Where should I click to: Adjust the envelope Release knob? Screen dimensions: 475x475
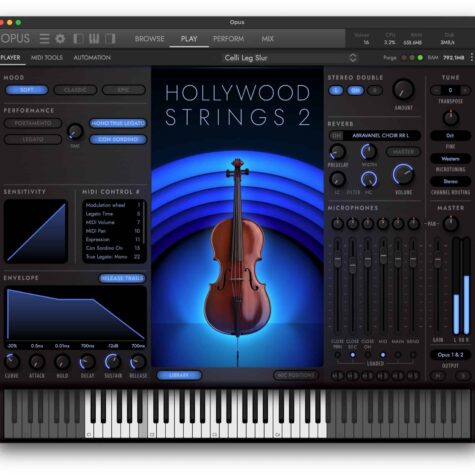(x=138, y=362)
